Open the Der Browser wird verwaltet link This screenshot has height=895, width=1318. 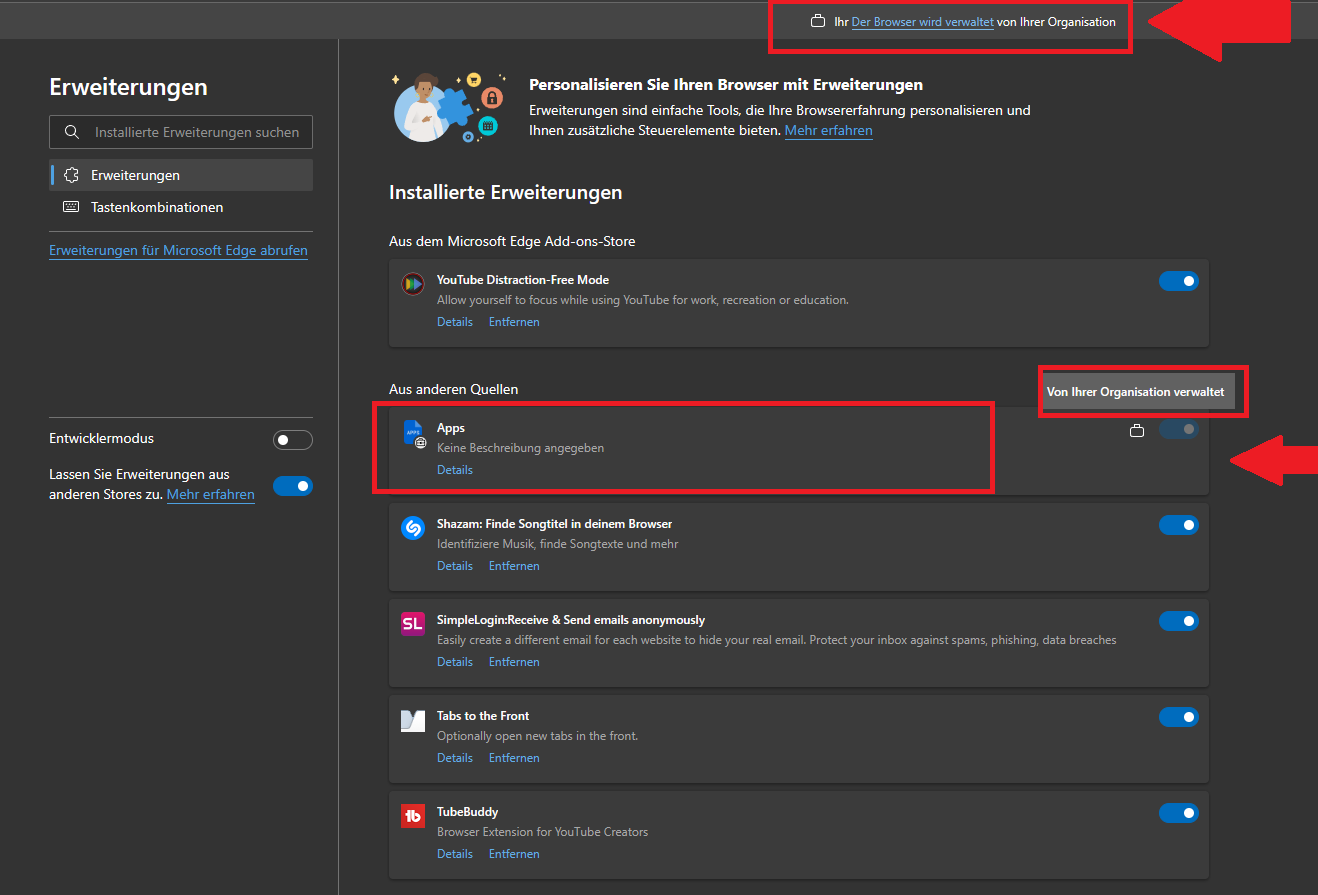point(921,21)
